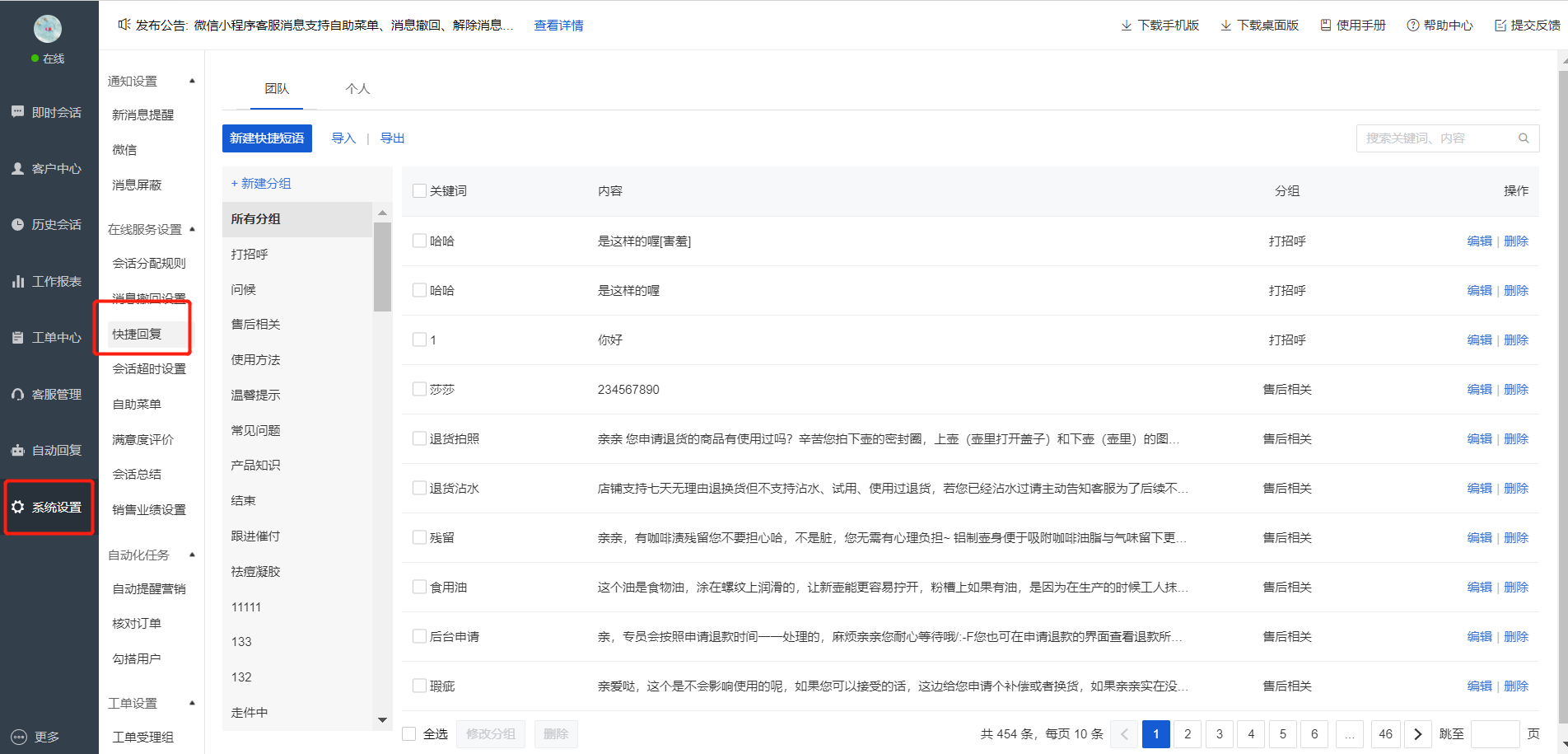The height and width of the screenshot is (754, 1568).
Task: Click the user avatar at top left
Action: pyautogui.click(x=48, y=29)
